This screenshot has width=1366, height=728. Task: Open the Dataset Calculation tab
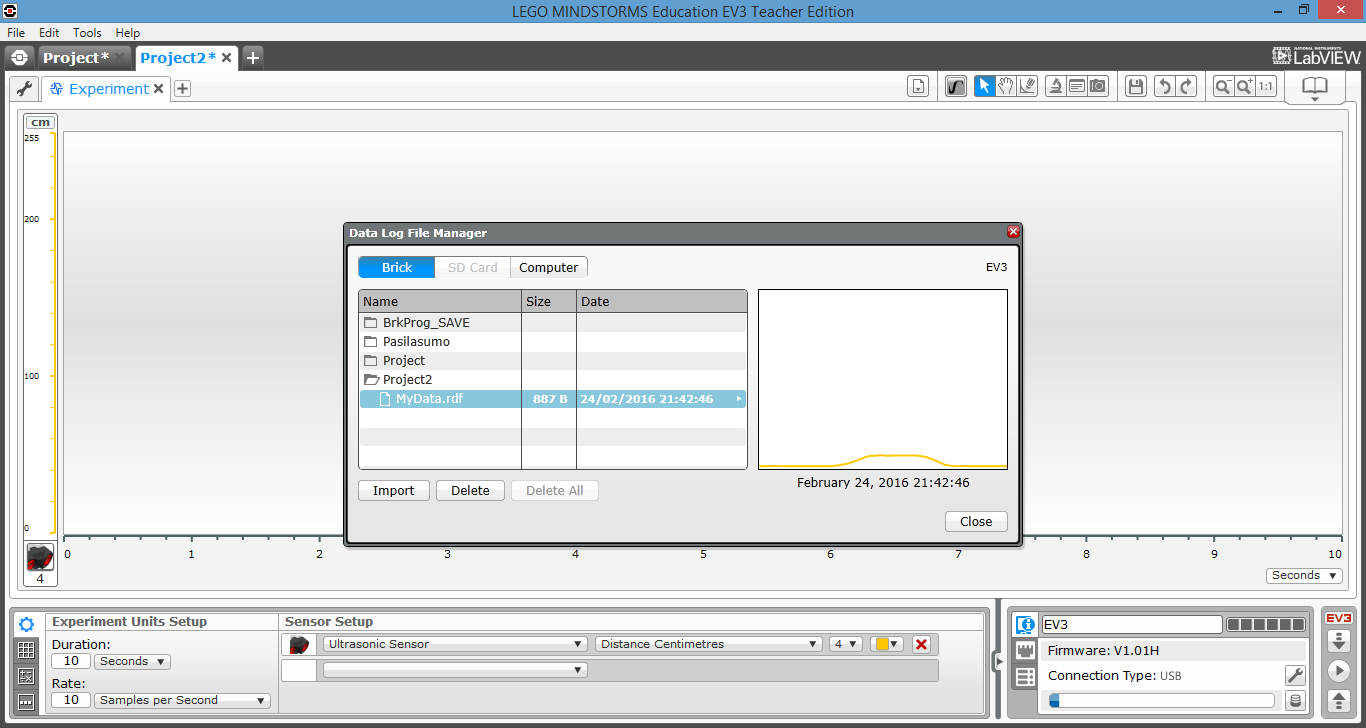pyautogui.click(x=27, y=676)
